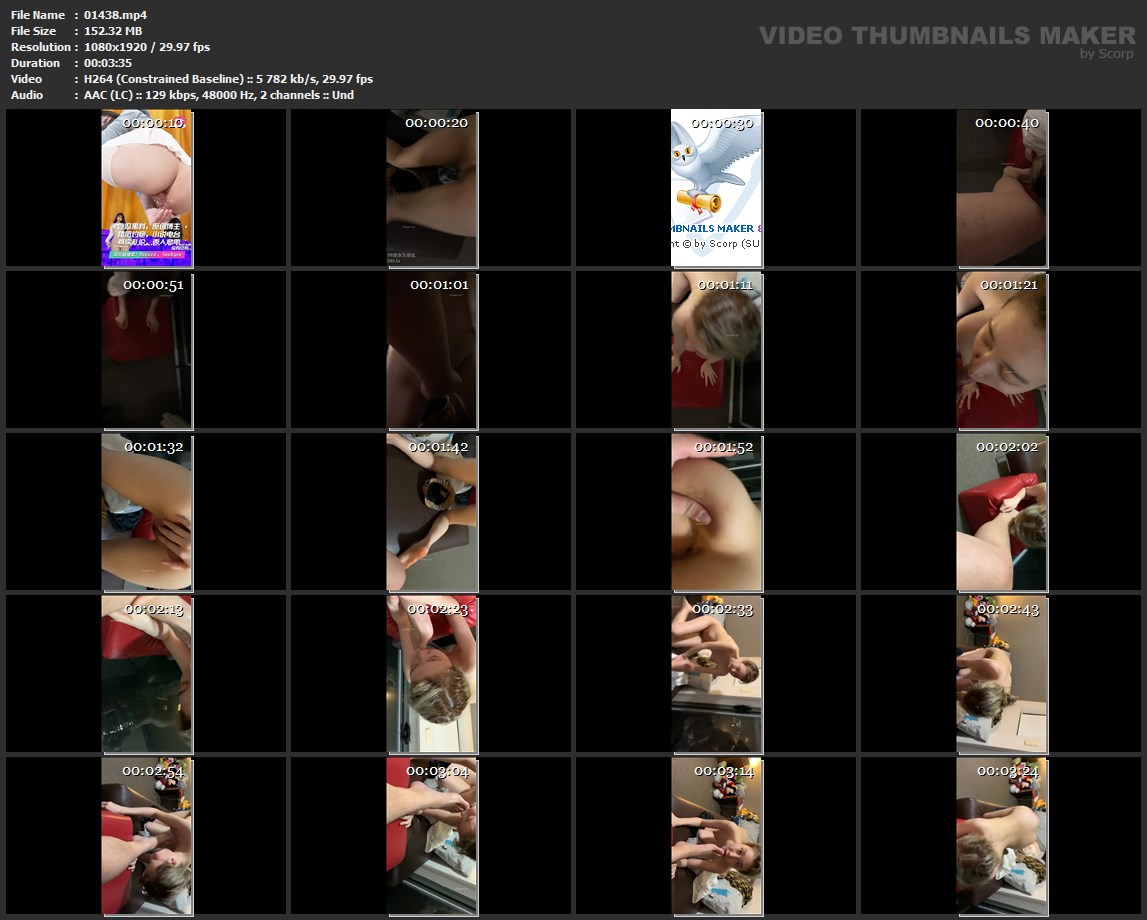Select the frame stamped 00:01:32
This screenshot has height=920, width=1147.
(146, 512)
